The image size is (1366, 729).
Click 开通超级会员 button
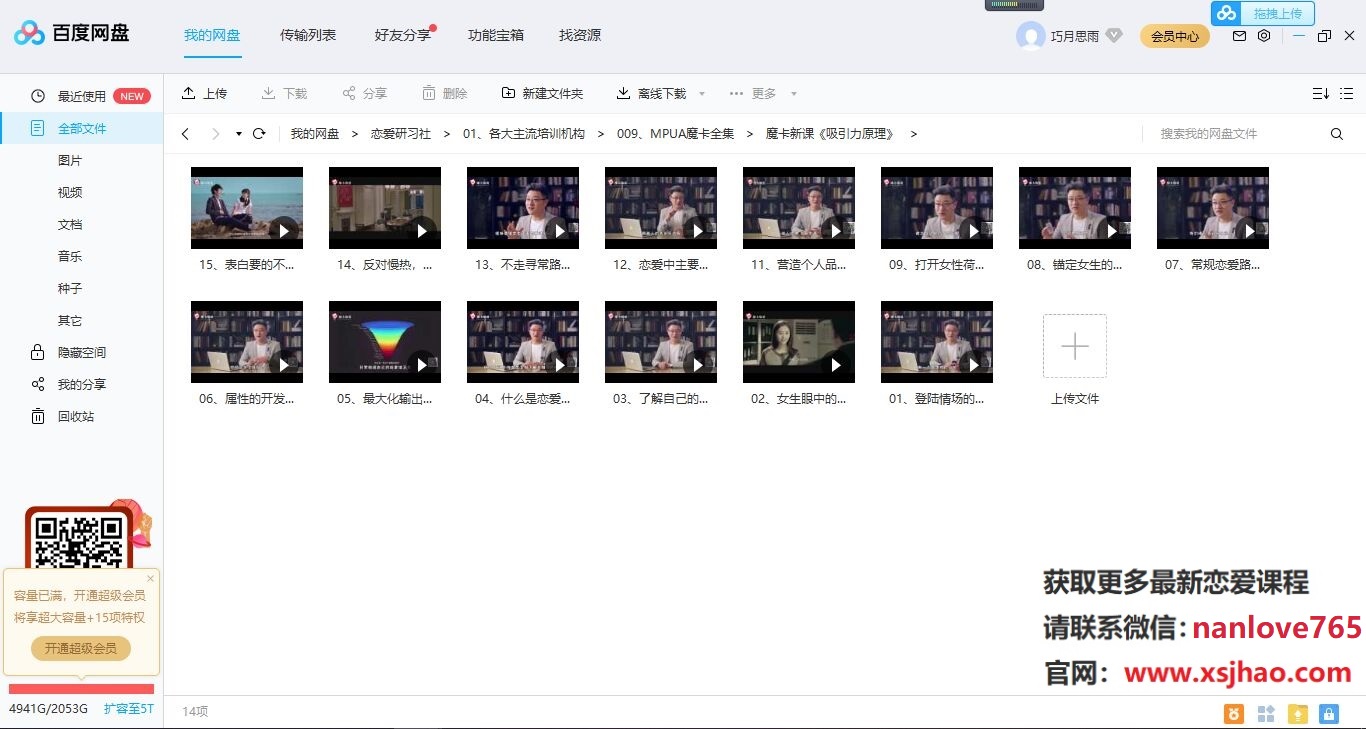coord(81,648)
